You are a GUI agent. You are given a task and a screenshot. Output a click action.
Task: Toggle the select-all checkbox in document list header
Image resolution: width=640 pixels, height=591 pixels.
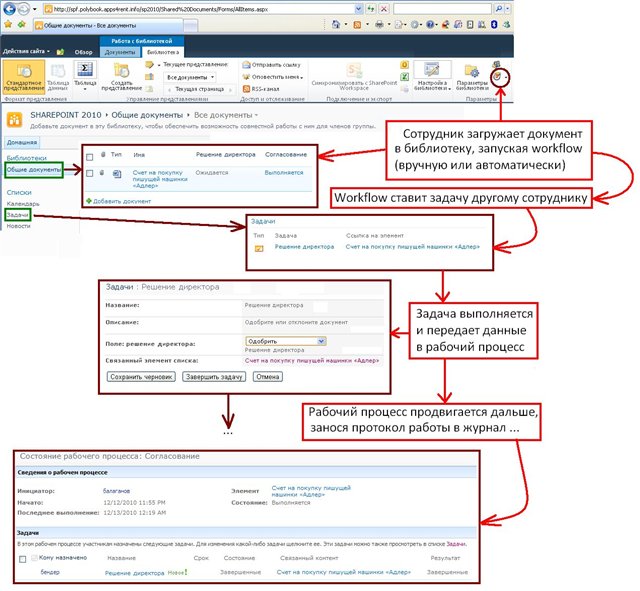tap(88, 155)
